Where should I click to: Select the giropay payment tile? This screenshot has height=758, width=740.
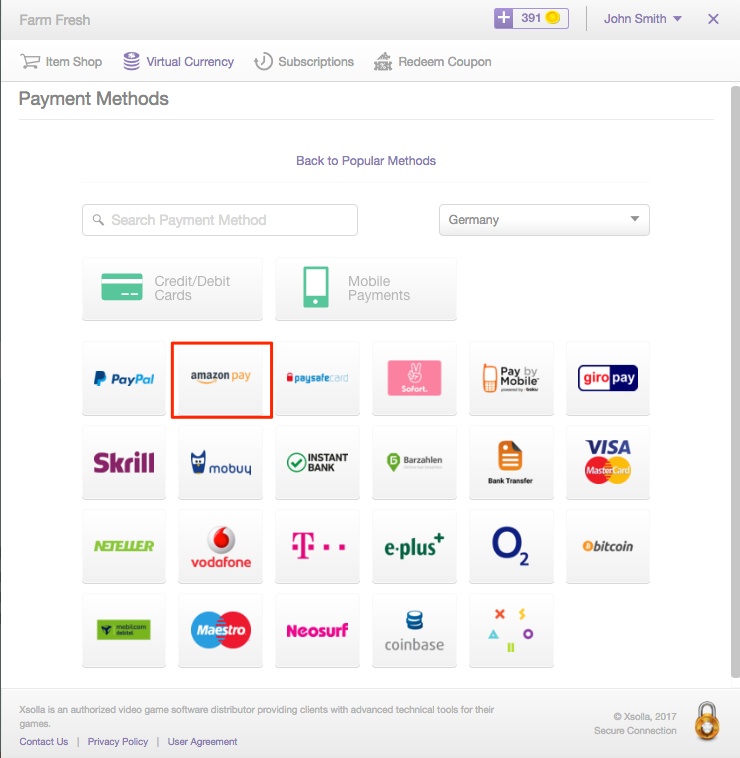pyautogui.click(x=608, y=378)
